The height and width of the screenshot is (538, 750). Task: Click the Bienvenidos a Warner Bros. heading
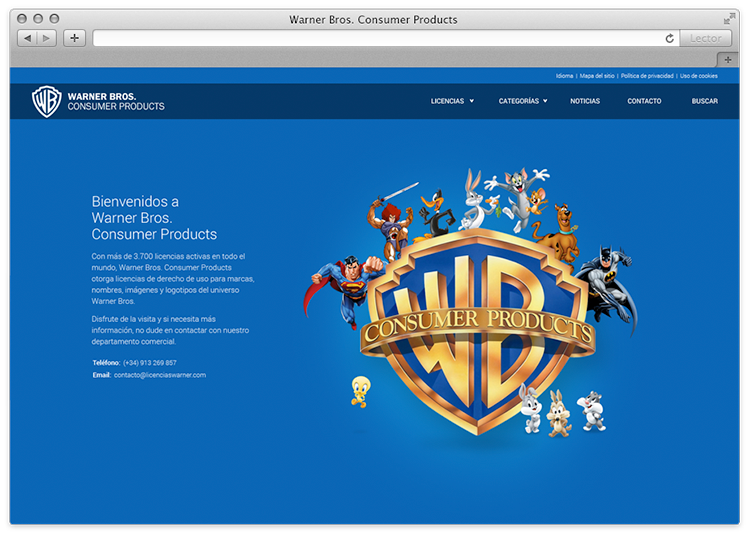[x=154, y=218]
